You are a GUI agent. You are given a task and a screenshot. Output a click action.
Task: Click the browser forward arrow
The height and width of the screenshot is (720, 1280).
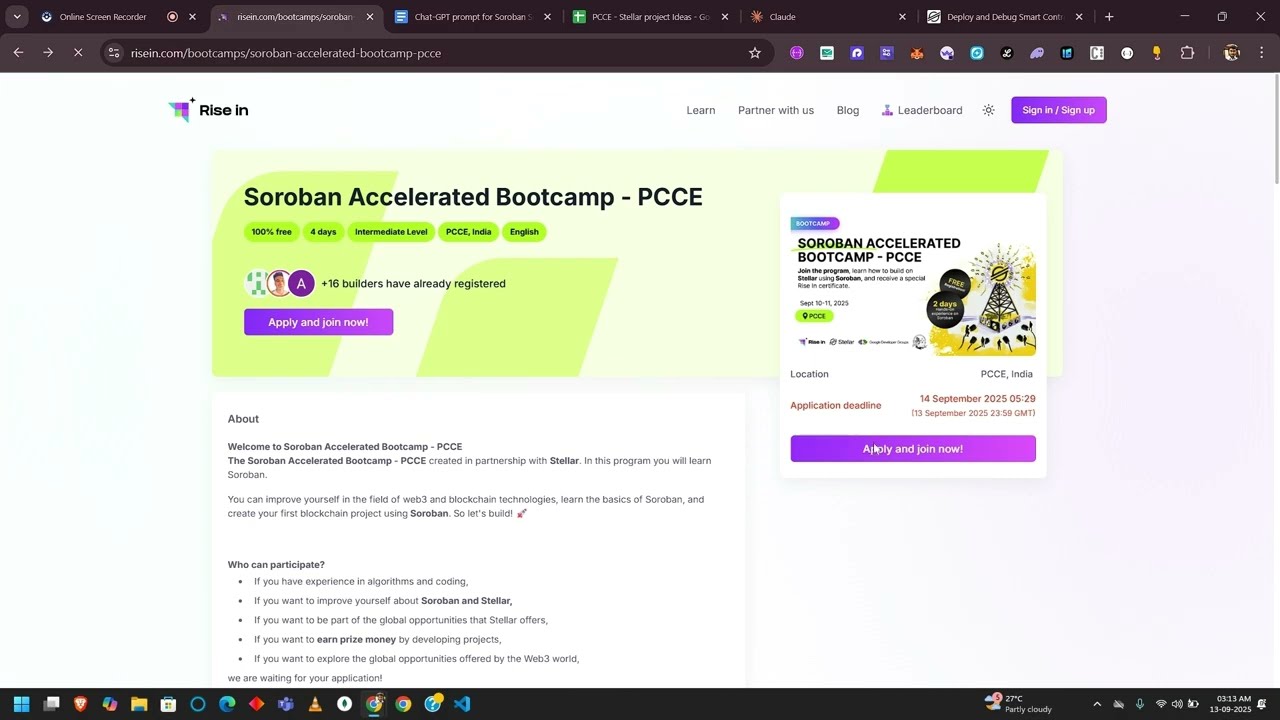coord(48,53)
